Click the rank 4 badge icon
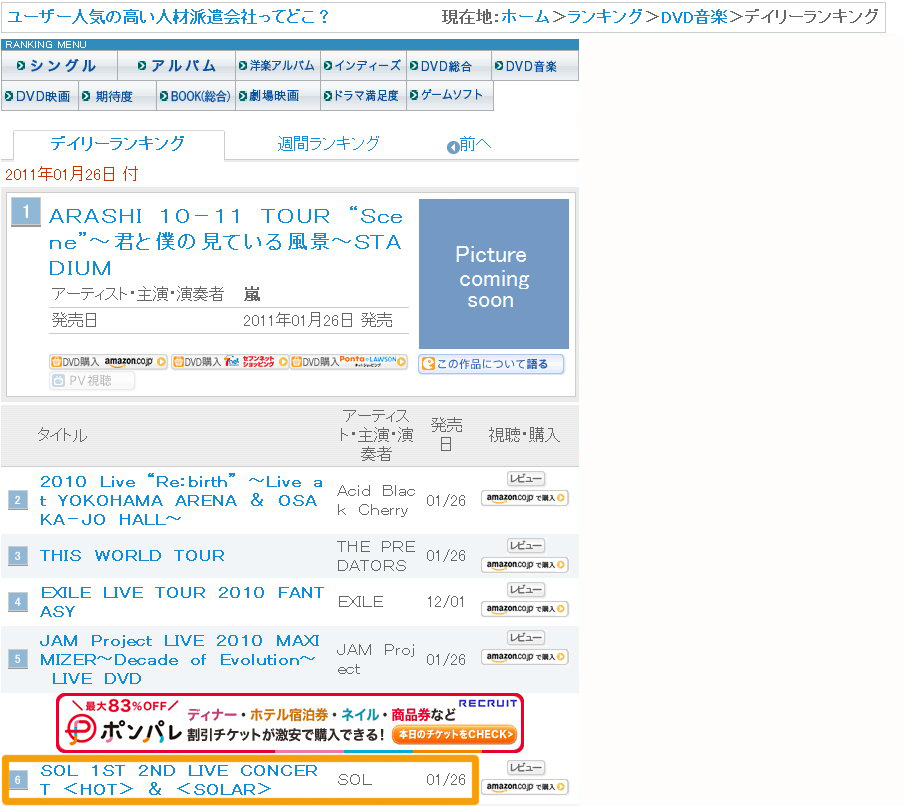904x806 pixels. [x=18, y=602]
